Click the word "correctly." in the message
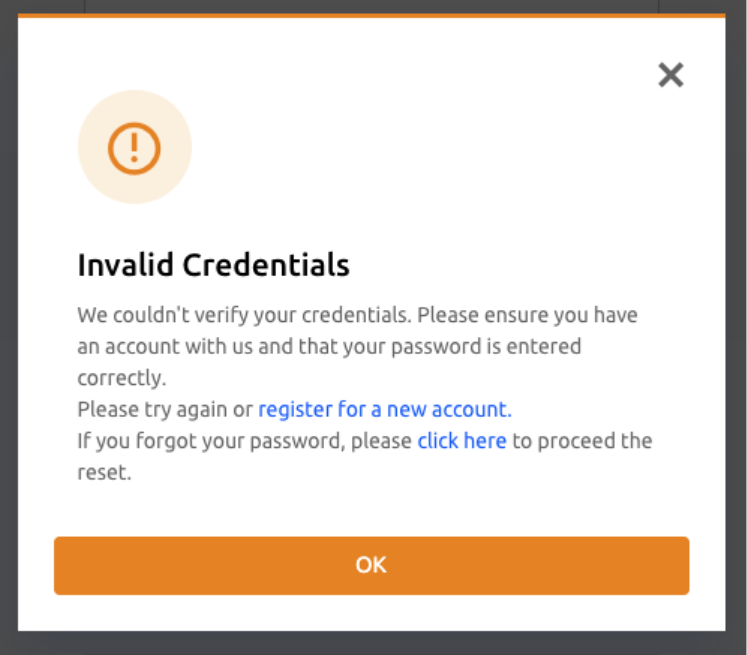Screen dimensions: 747x655 (121, 378)
